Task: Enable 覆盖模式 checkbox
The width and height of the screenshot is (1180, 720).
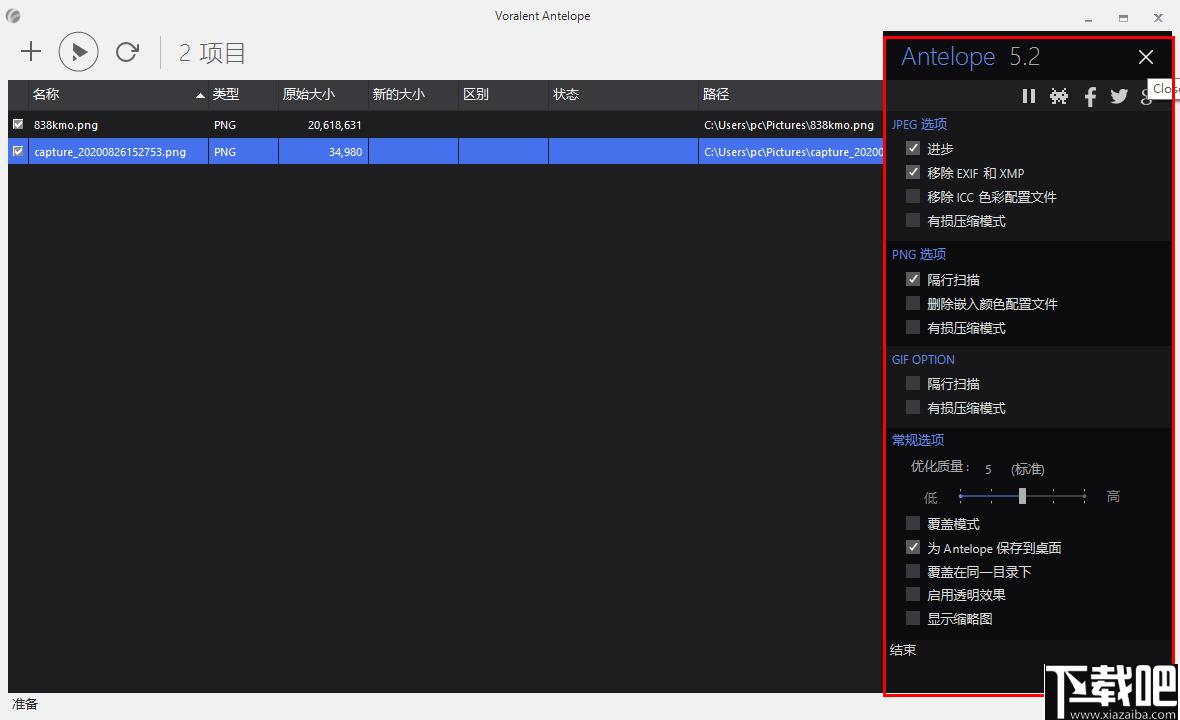Action: coord(913,523)
